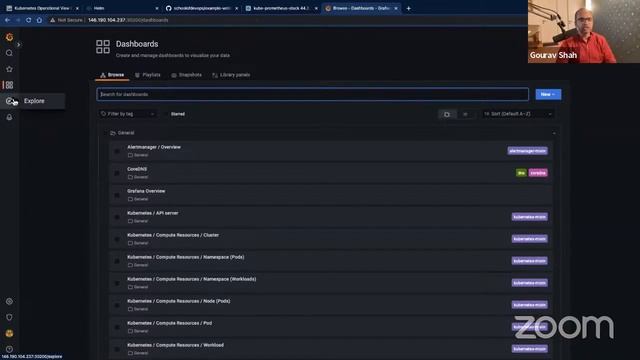Click the coredns tag

click(x=538, y=173)
